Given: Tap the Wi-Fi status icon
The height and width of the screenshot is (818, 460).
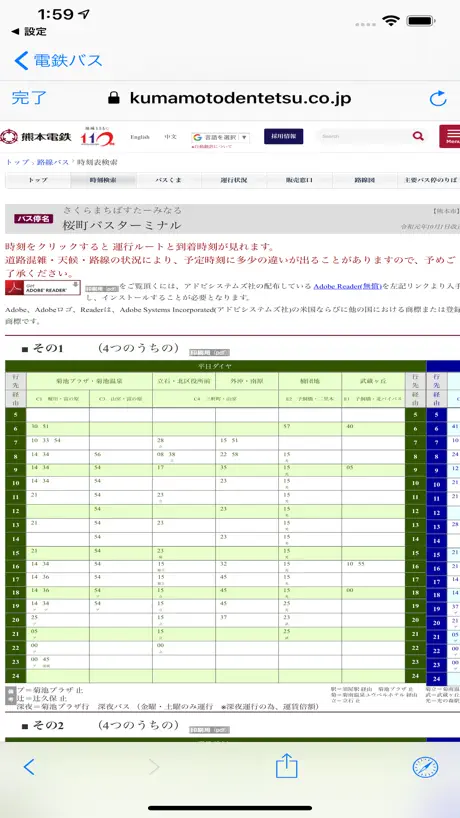Looking at the screenshot, I should click(x=391, y=21).
